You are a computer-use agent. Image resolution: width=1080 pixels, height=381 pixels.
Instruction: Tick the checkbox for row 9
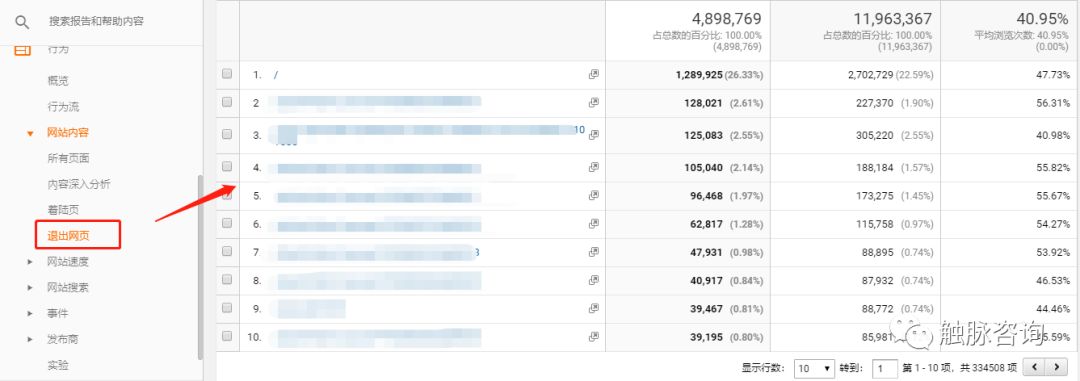click(x=227, y=308)
